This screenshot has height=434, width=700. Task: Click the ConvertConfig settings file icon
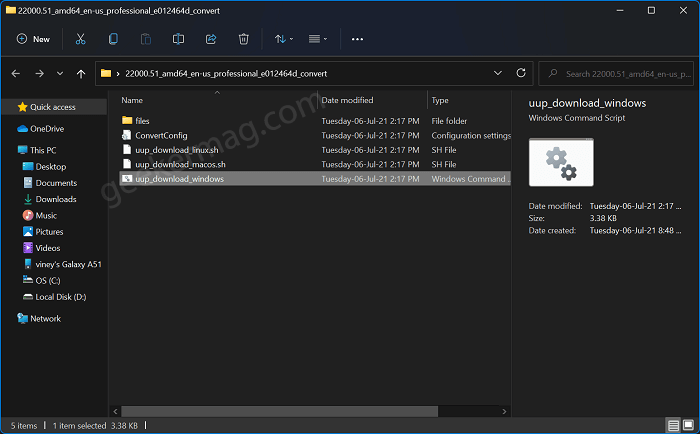pos(127,135)
